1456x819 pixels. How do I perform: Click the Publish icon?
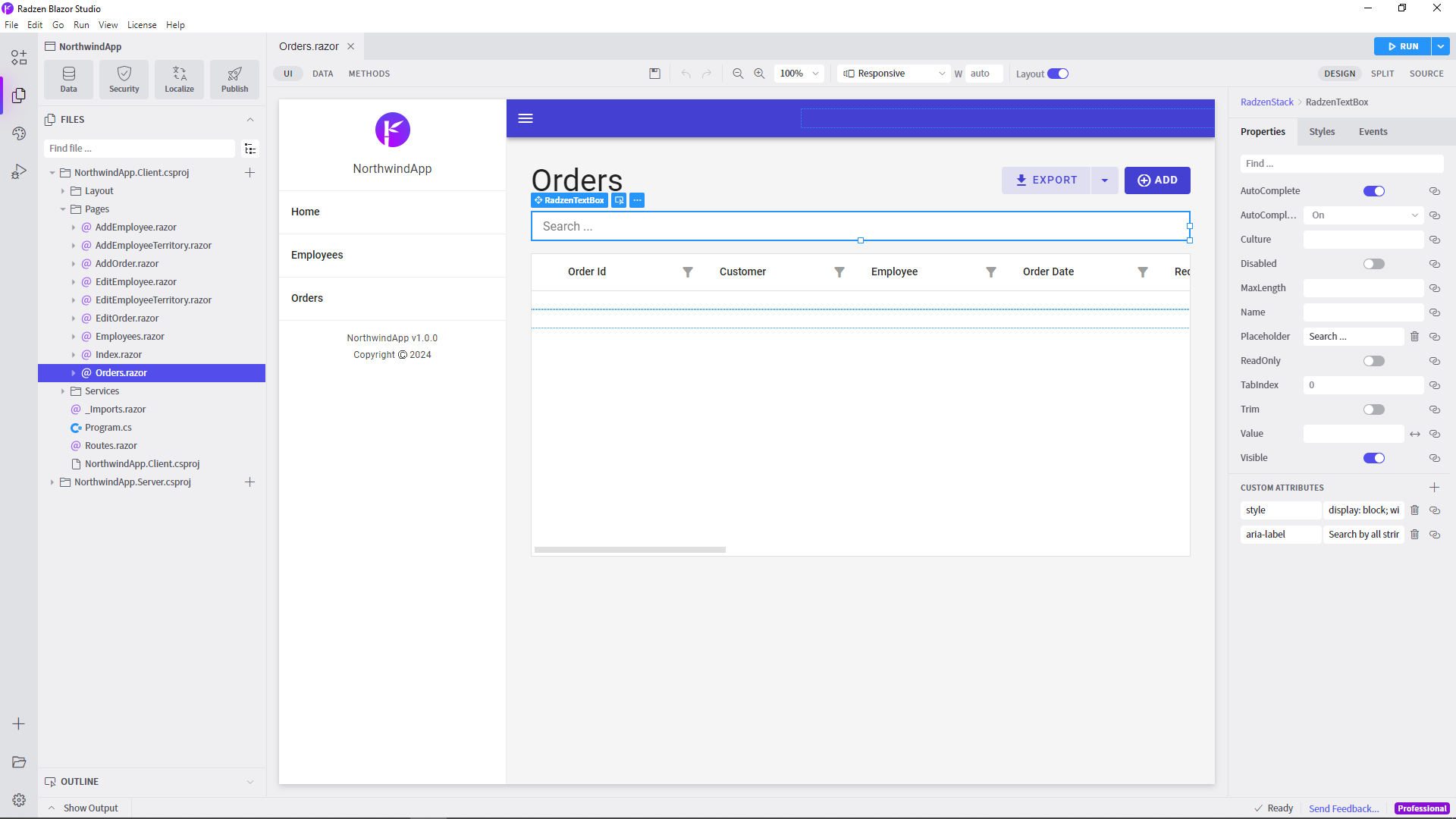[x=234, y=79]
